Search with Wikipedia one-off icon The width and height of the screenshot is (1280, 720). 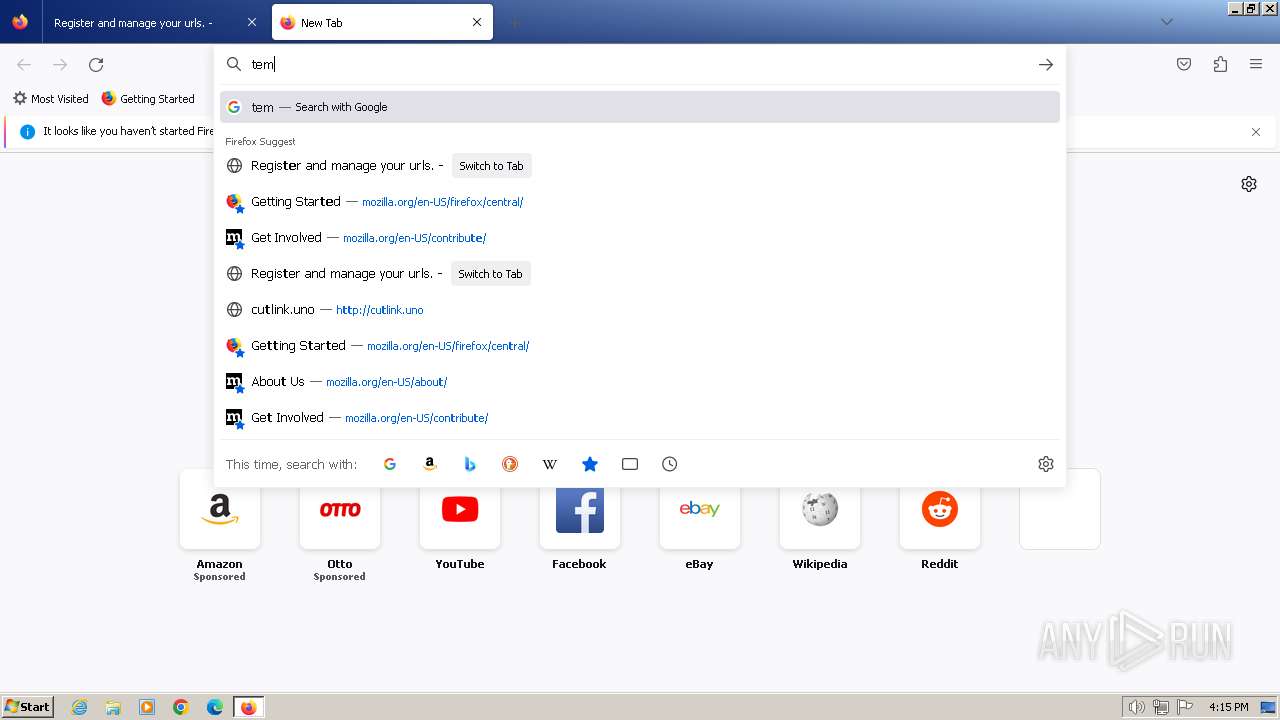point(550,464)
